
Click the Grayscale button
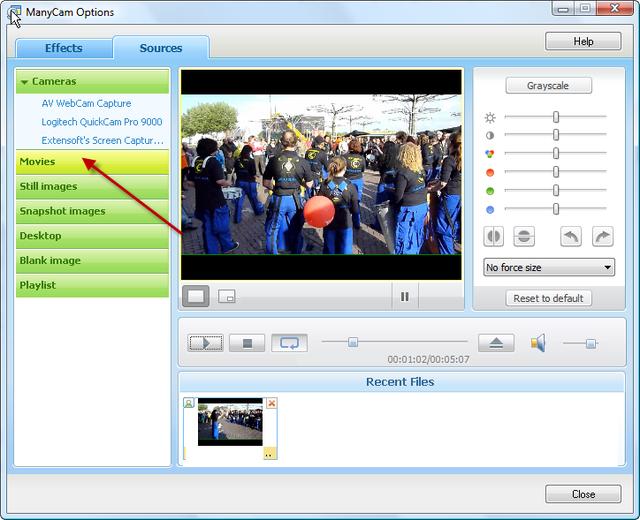(548, 86)
